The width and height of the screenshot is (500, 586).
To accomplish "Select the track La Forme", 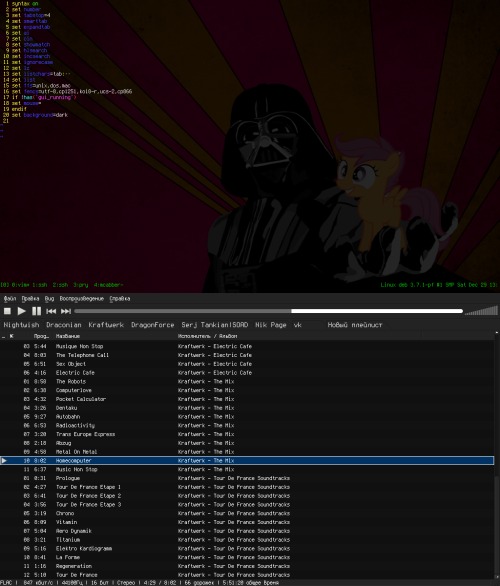I will point(247,557).
